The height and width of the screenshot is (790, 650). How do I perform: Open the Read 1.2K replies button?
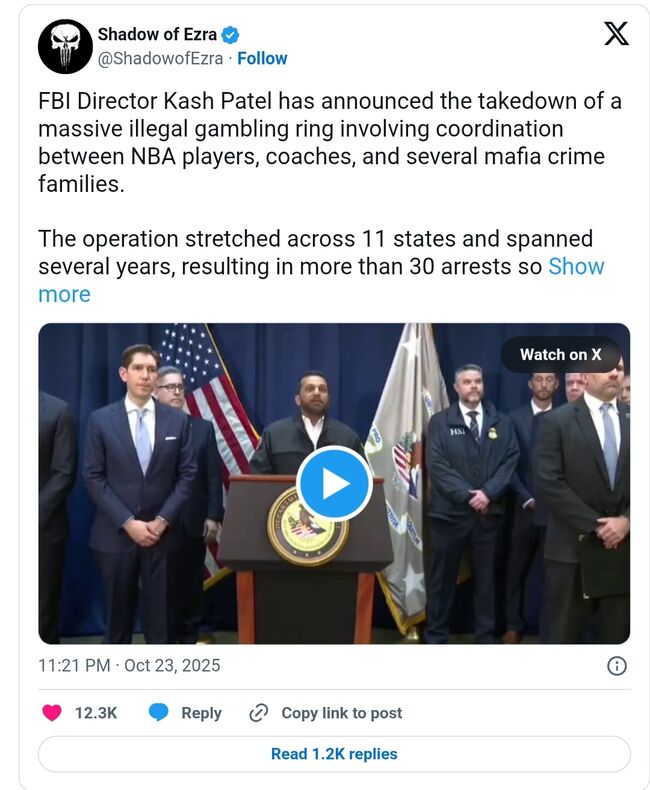334,754
